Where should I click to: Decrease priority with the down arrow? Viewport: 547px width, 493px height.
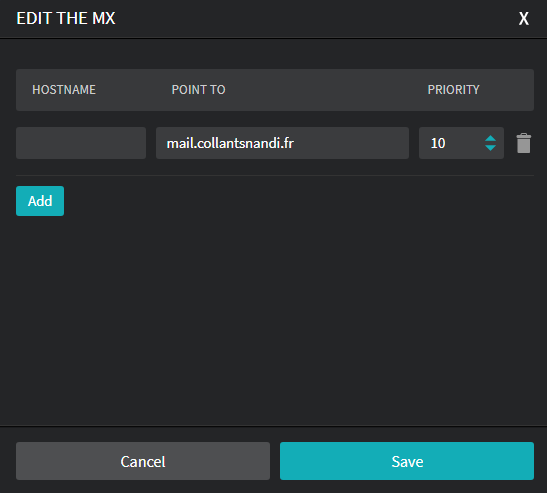point(490,148)
